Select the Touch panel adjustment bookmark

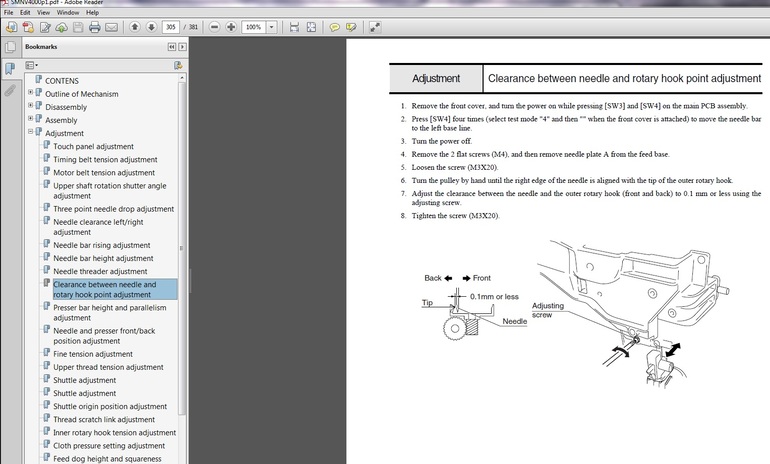93,146
